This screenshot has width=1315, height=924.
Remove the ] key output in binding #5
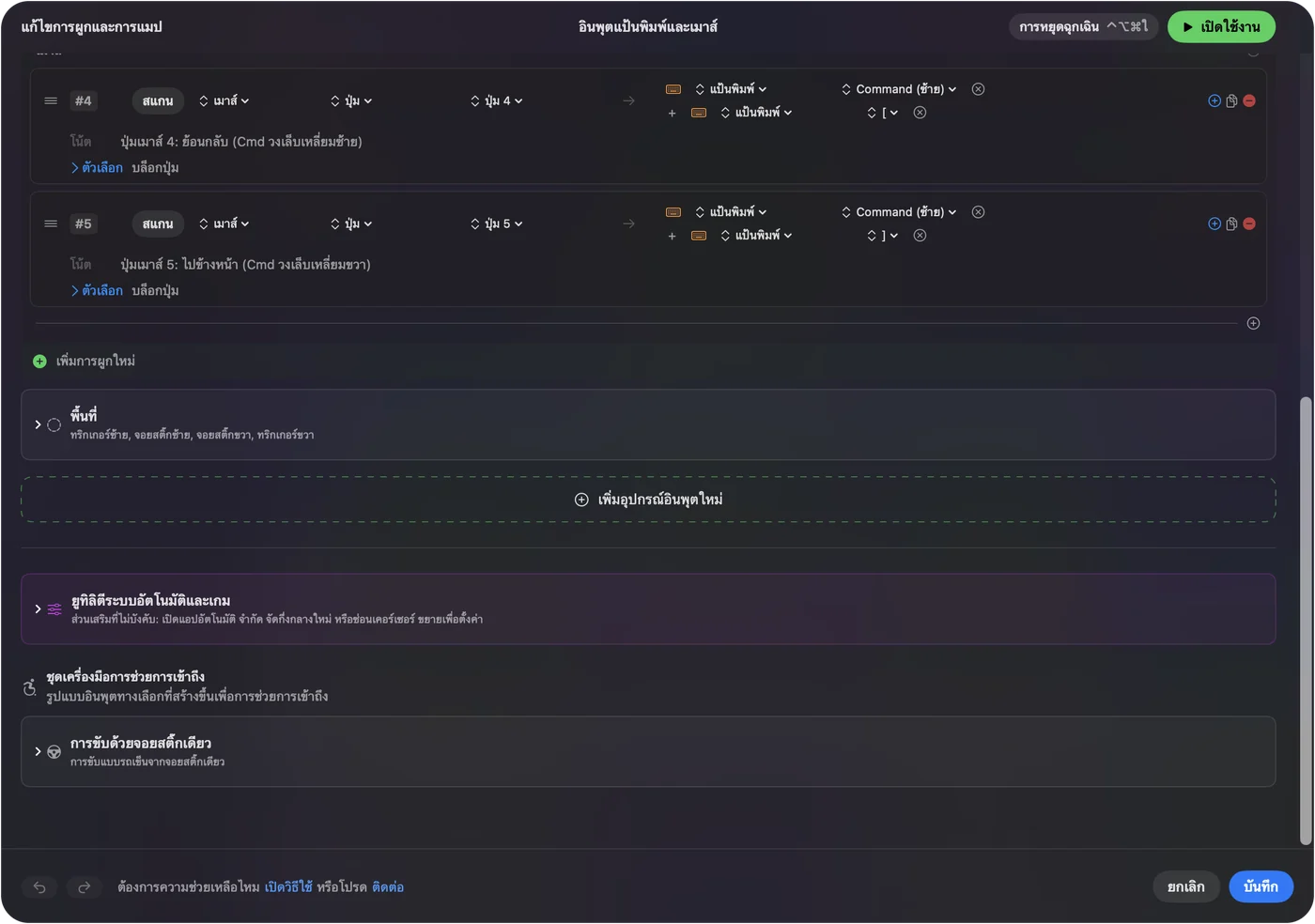[x=920, y=236]
